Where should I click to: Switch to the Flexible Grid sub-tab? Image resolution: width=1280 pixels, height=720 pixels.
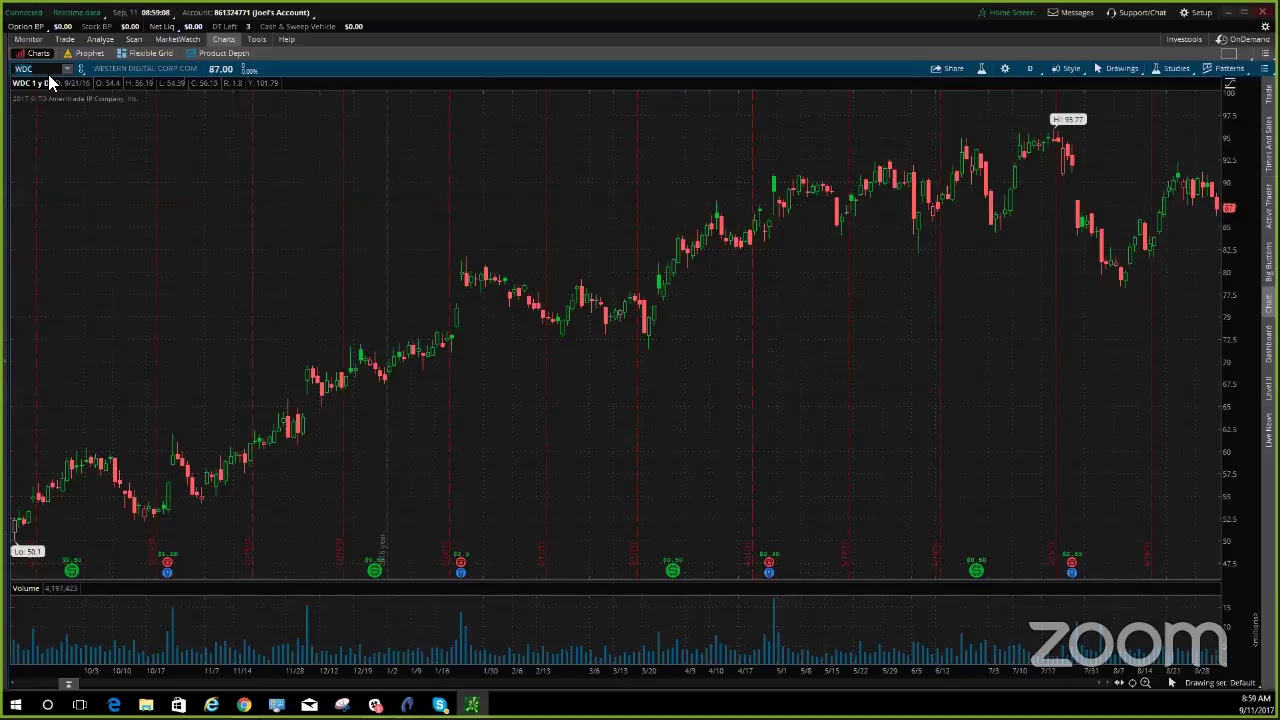pos(145,53)
